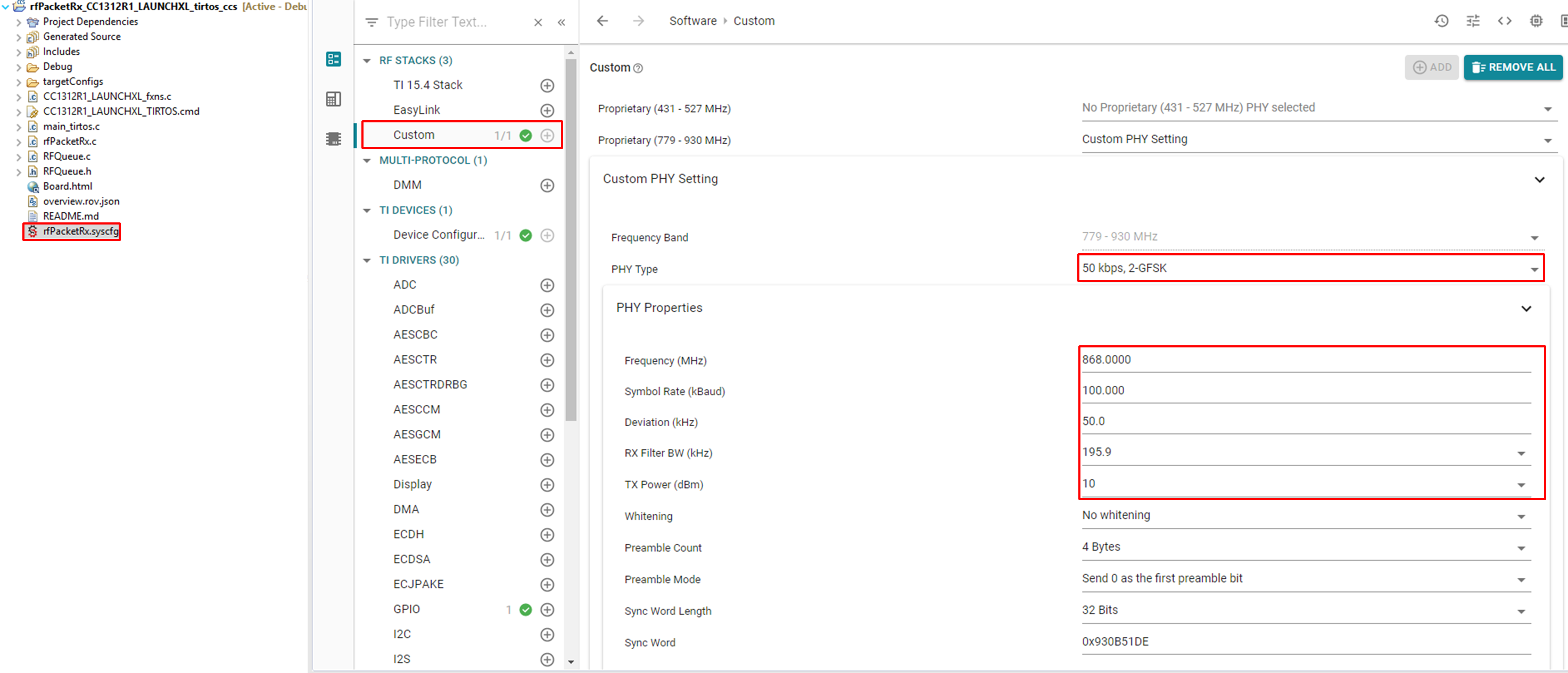Collapse the TI DRIVERS category
Image resolution: width=1568 pixels, height=673 pixels.
[367, 260]
